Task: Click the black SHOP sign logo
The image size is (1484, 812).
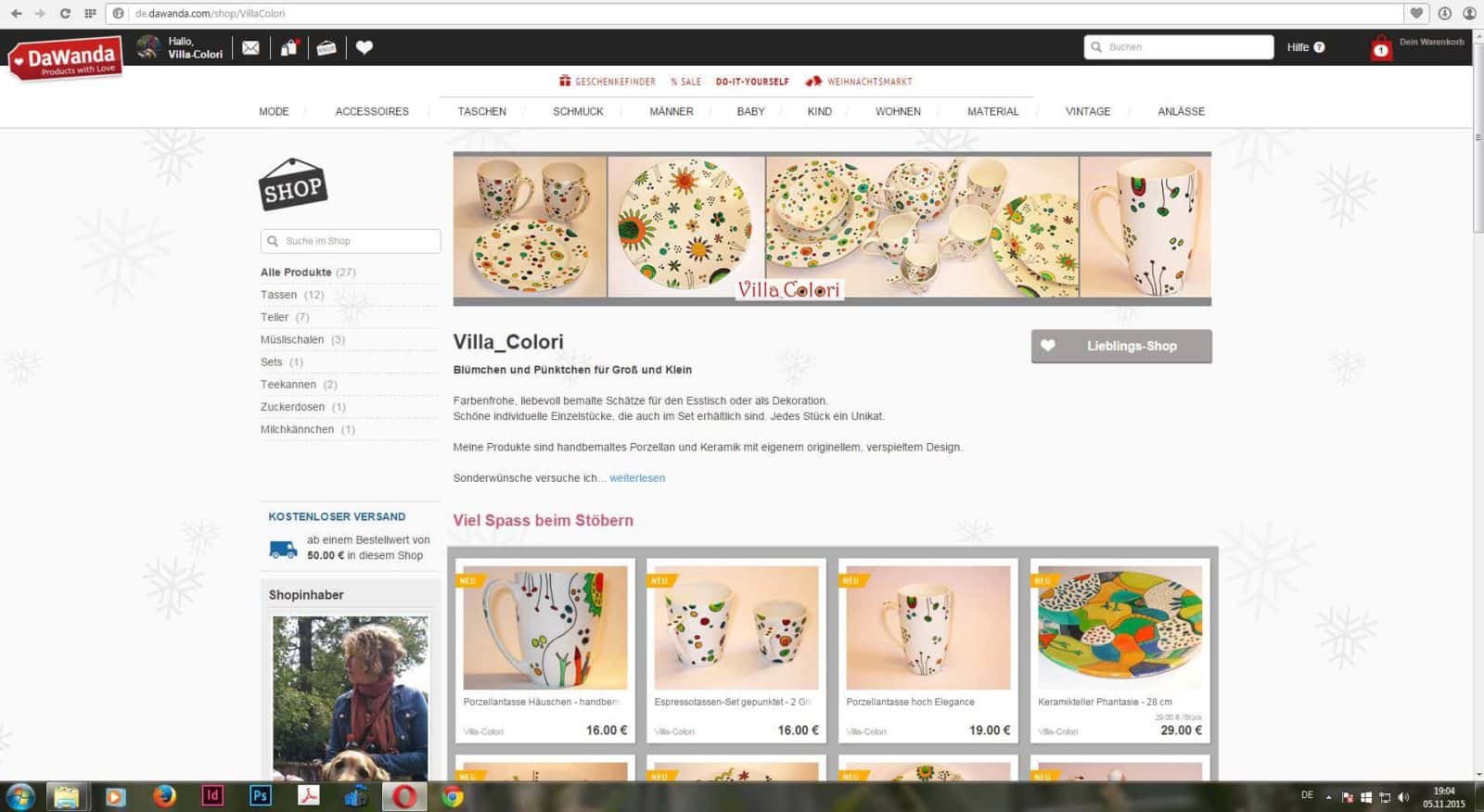Action: click(x=293, y=184)
